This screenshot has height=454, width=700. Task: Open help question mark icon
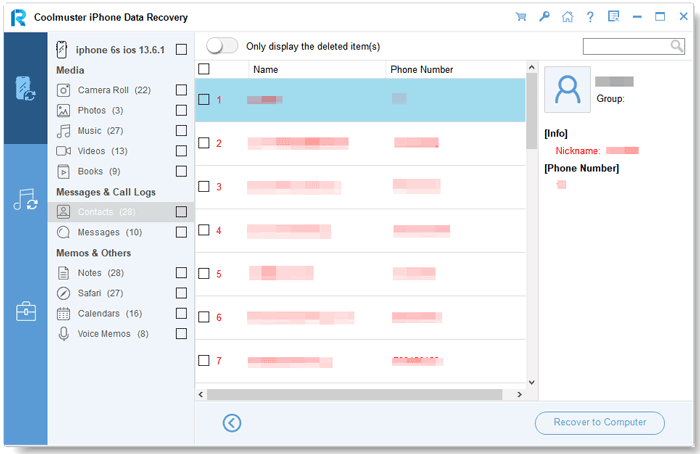590,17
